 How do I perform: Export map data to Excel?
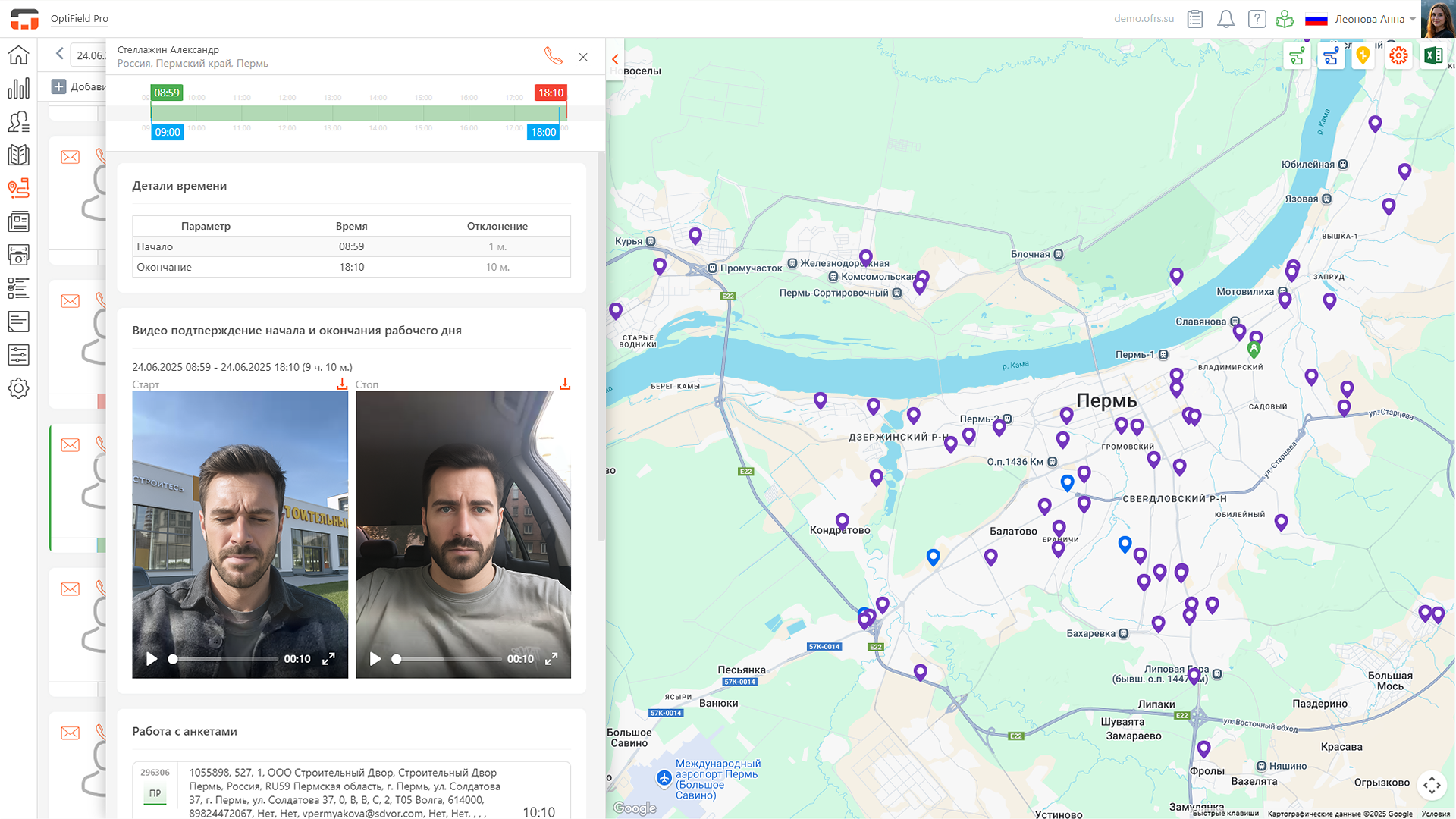[1432, 56]
